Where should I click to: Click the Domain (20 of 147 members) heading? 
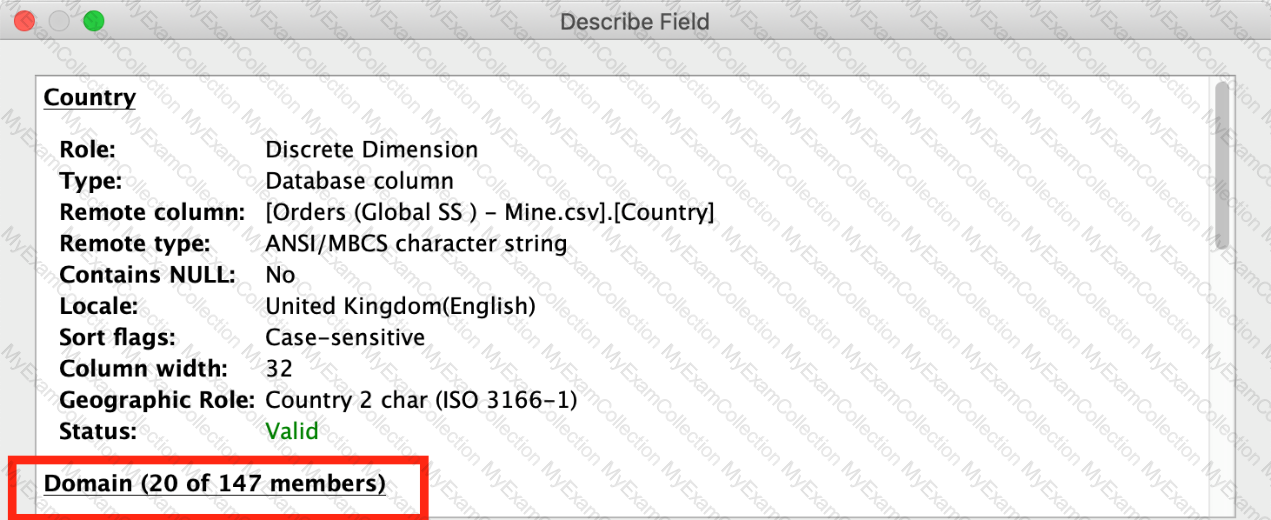click(x=214, y=484)
